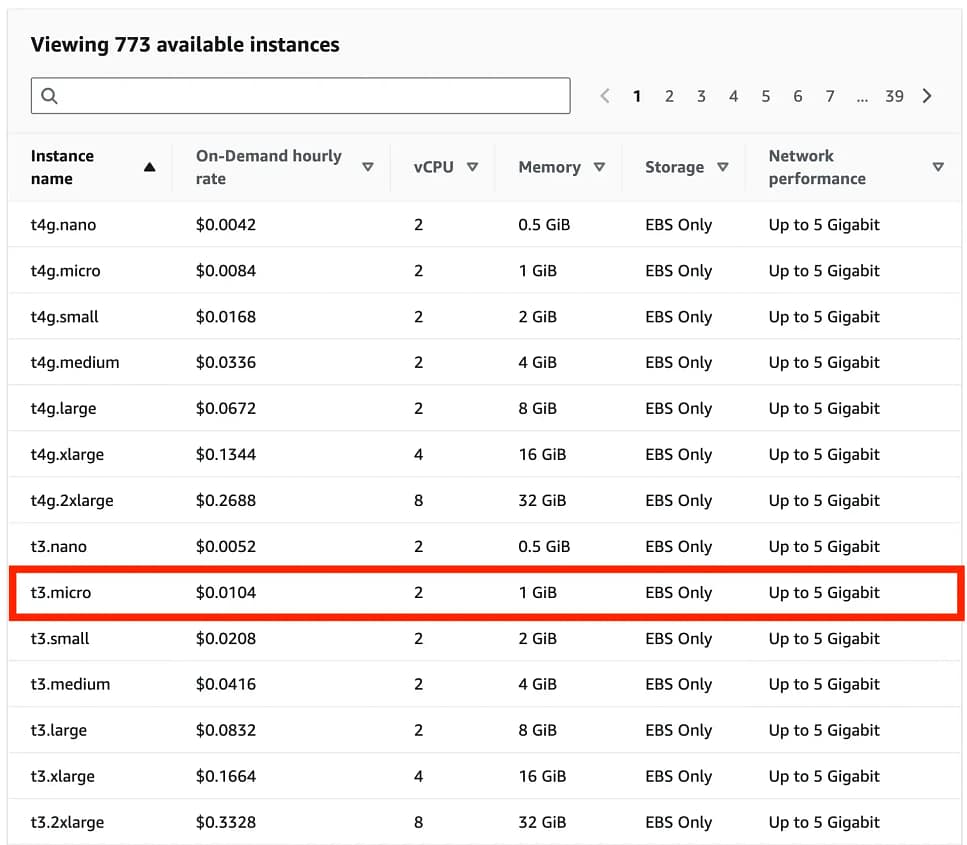Sort the Storage column
The image size is (967, 845).
coord(722,167)
